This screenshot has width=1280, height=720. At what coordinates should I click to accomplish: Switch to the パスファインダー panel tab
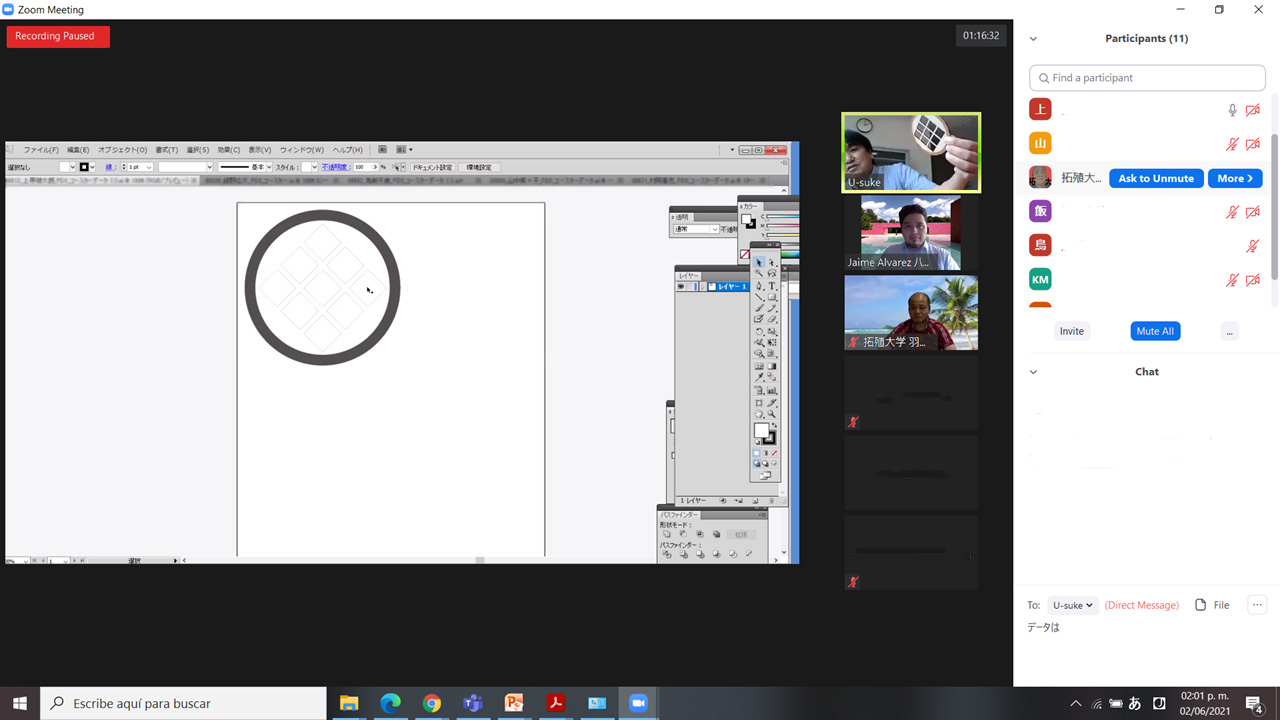tap(680, 515)
